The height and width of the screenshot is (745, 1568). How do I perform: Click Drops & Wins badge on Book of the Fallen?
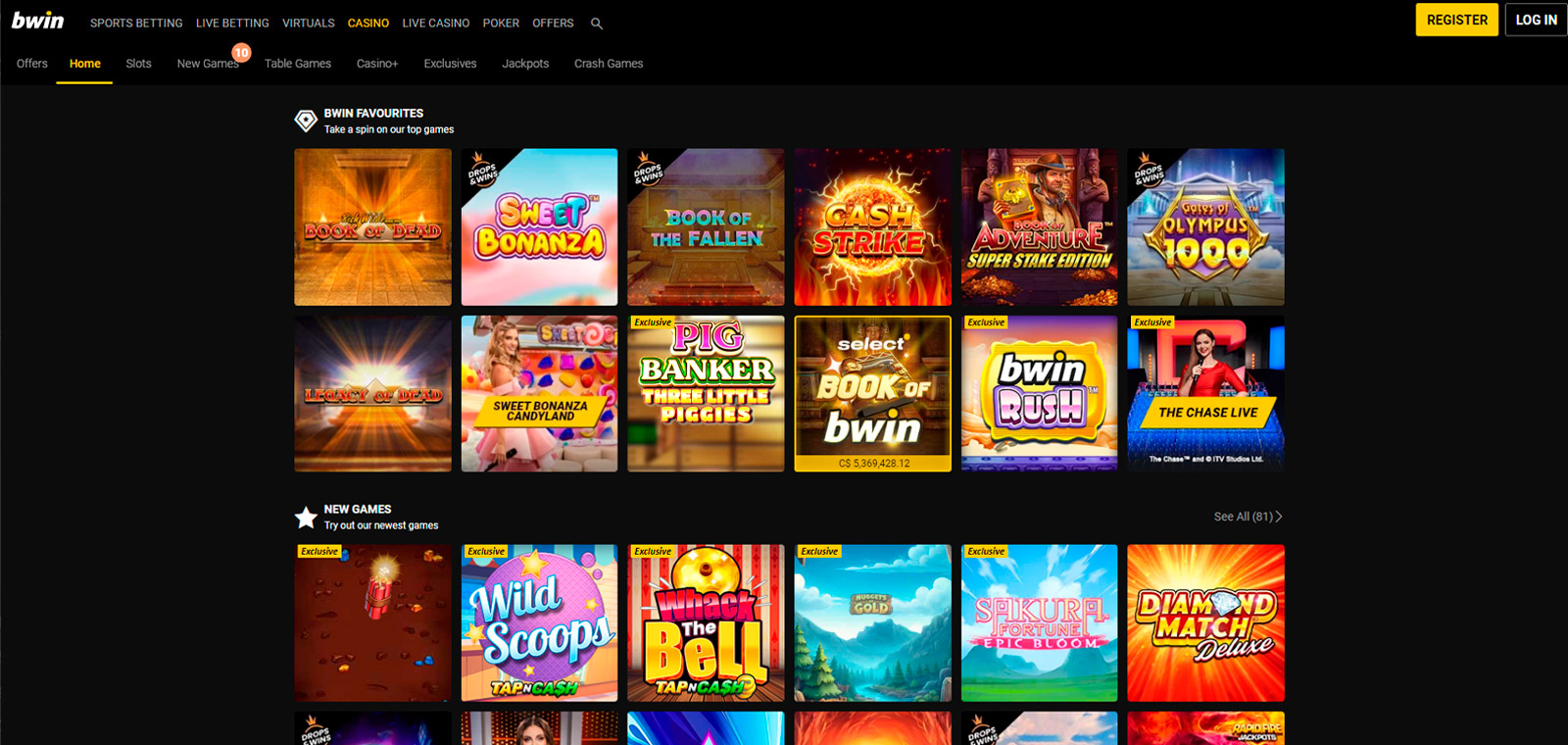click(x=648, y=170)
